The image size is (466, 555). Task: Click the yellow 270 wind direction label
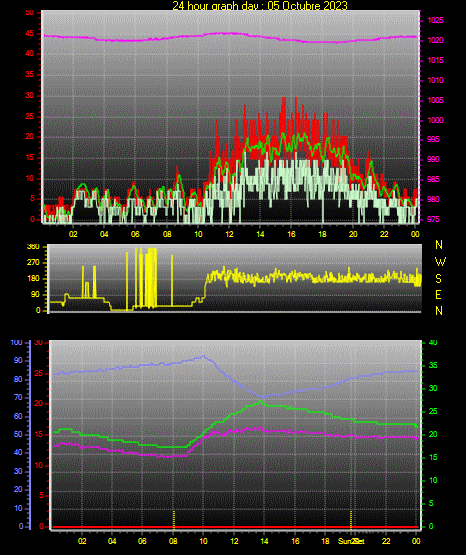coord(33,263)
